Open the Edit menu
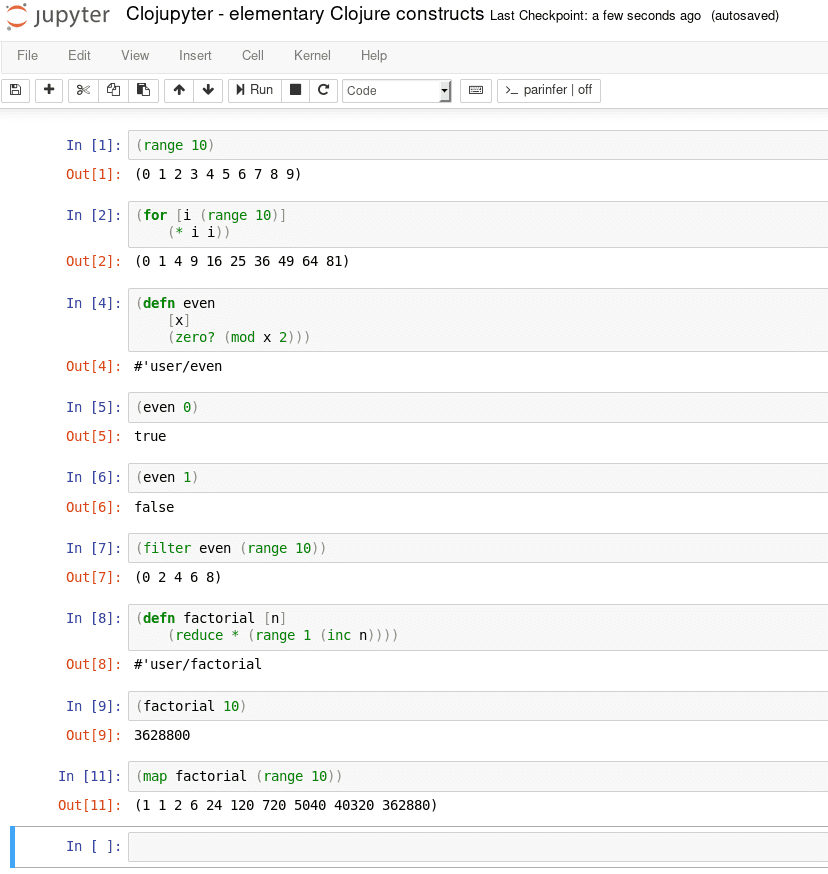The image size is (828, 874). click(79, 56)
